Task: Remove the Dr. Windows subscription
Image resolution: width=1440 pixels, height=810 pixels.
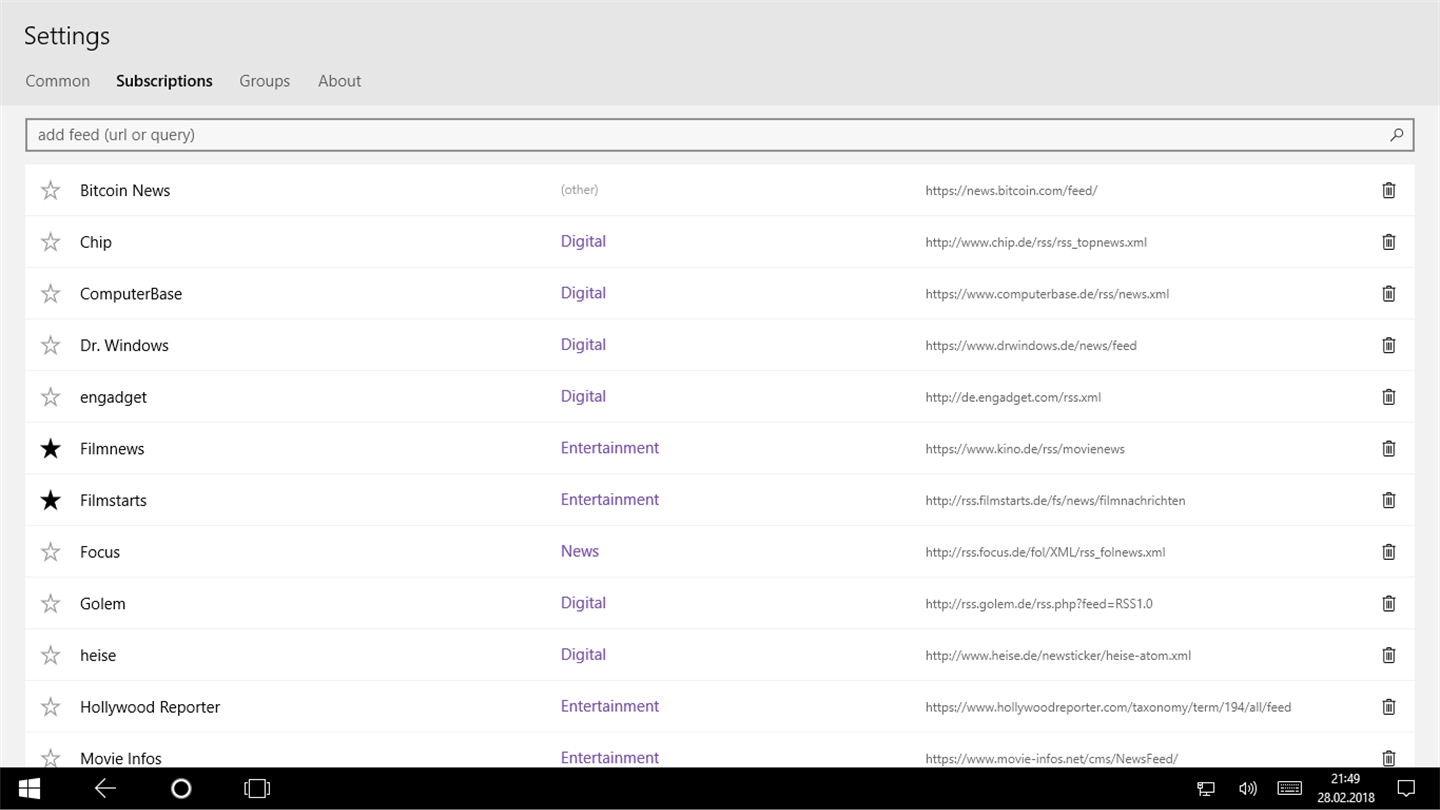Action: (x=1388, y=345)
